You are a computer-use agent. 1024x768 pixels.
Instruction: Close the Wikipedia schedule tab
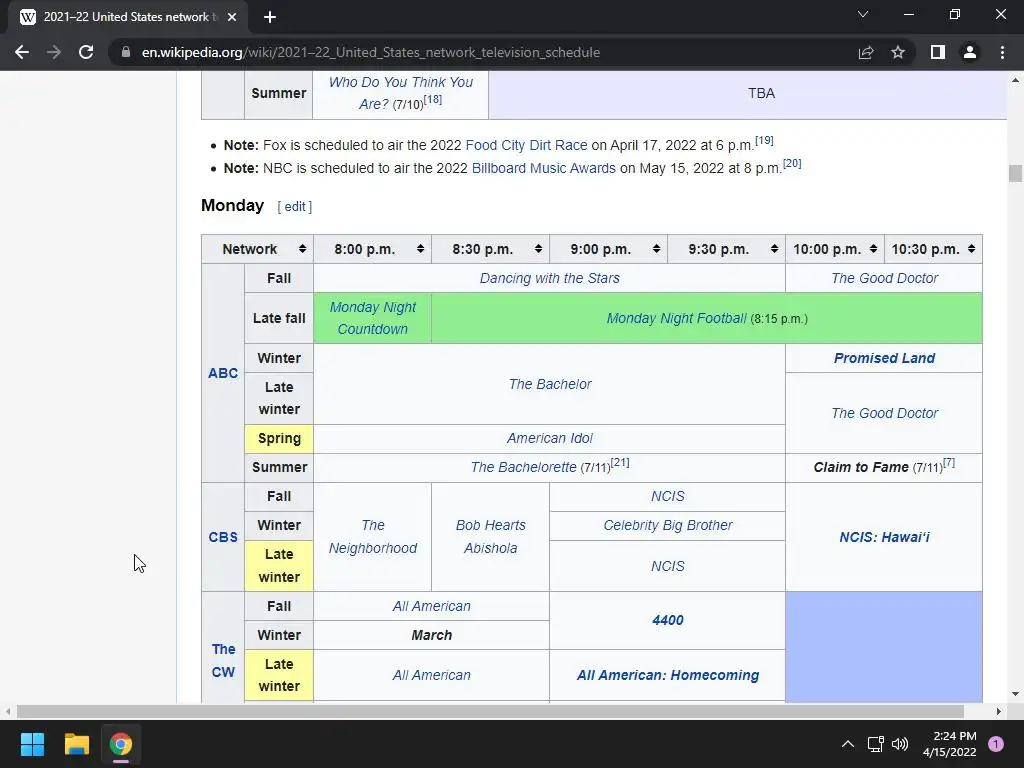232,17
